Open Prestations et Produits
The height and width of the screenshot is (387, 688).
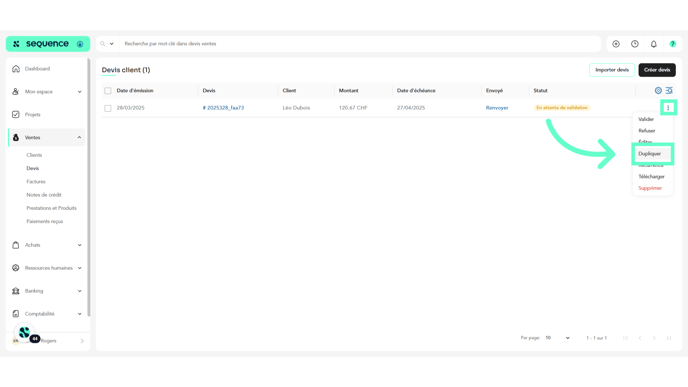click(x=51, y=208)
